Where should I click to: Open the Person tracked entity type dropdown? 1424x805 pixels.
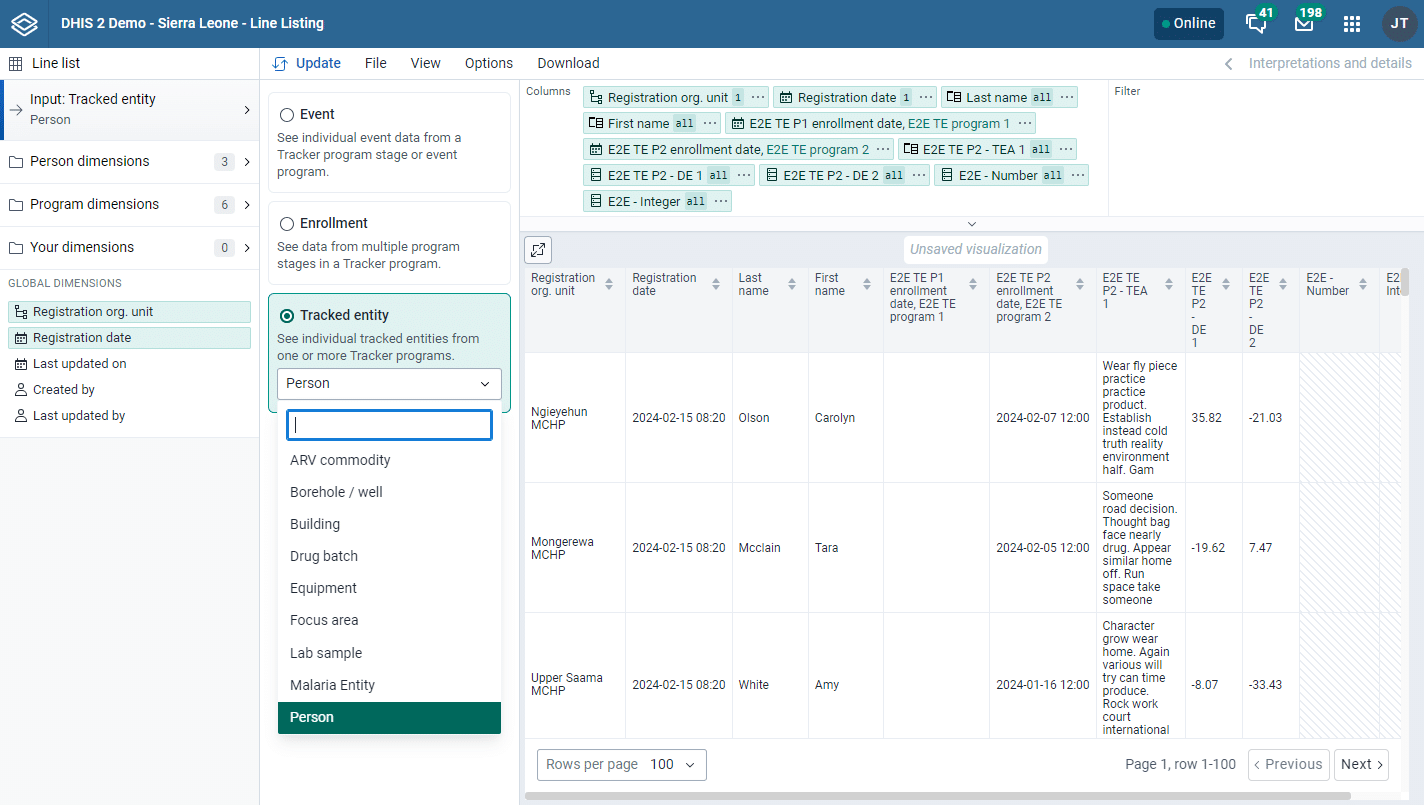[x=389, y=384]
